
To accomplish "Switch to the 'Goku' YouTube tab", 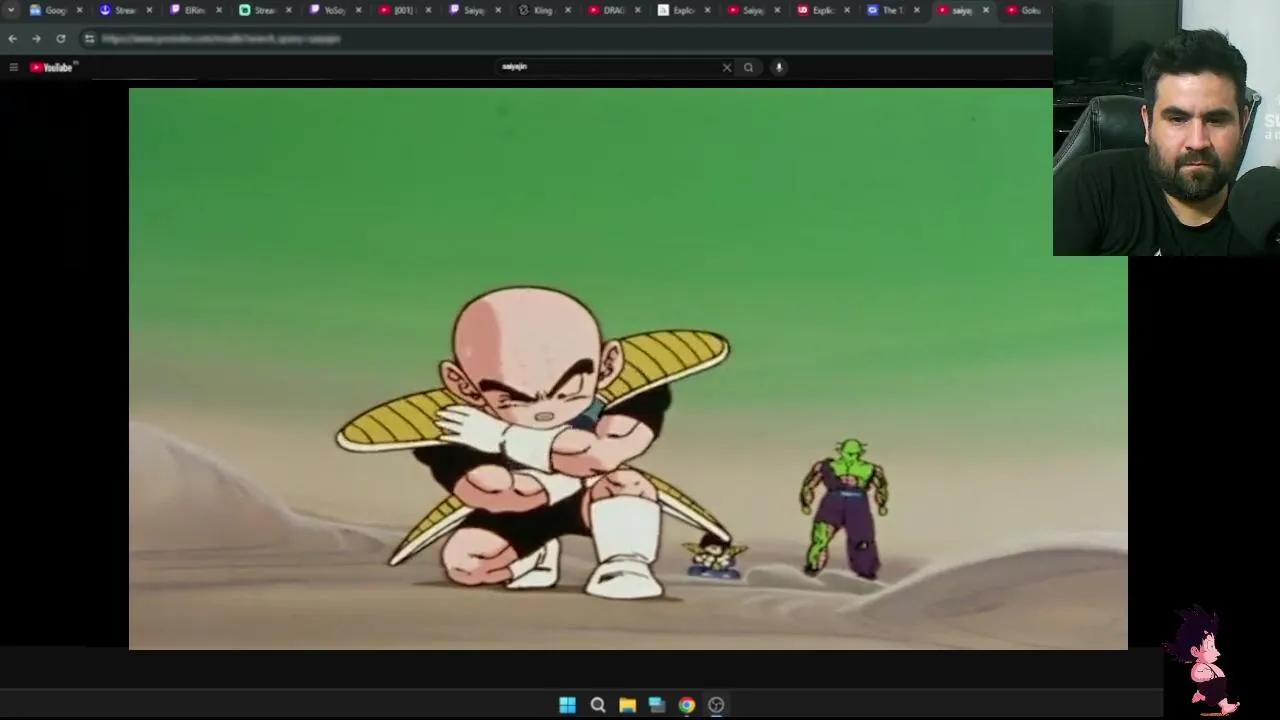I will [x=1026, y=10].
